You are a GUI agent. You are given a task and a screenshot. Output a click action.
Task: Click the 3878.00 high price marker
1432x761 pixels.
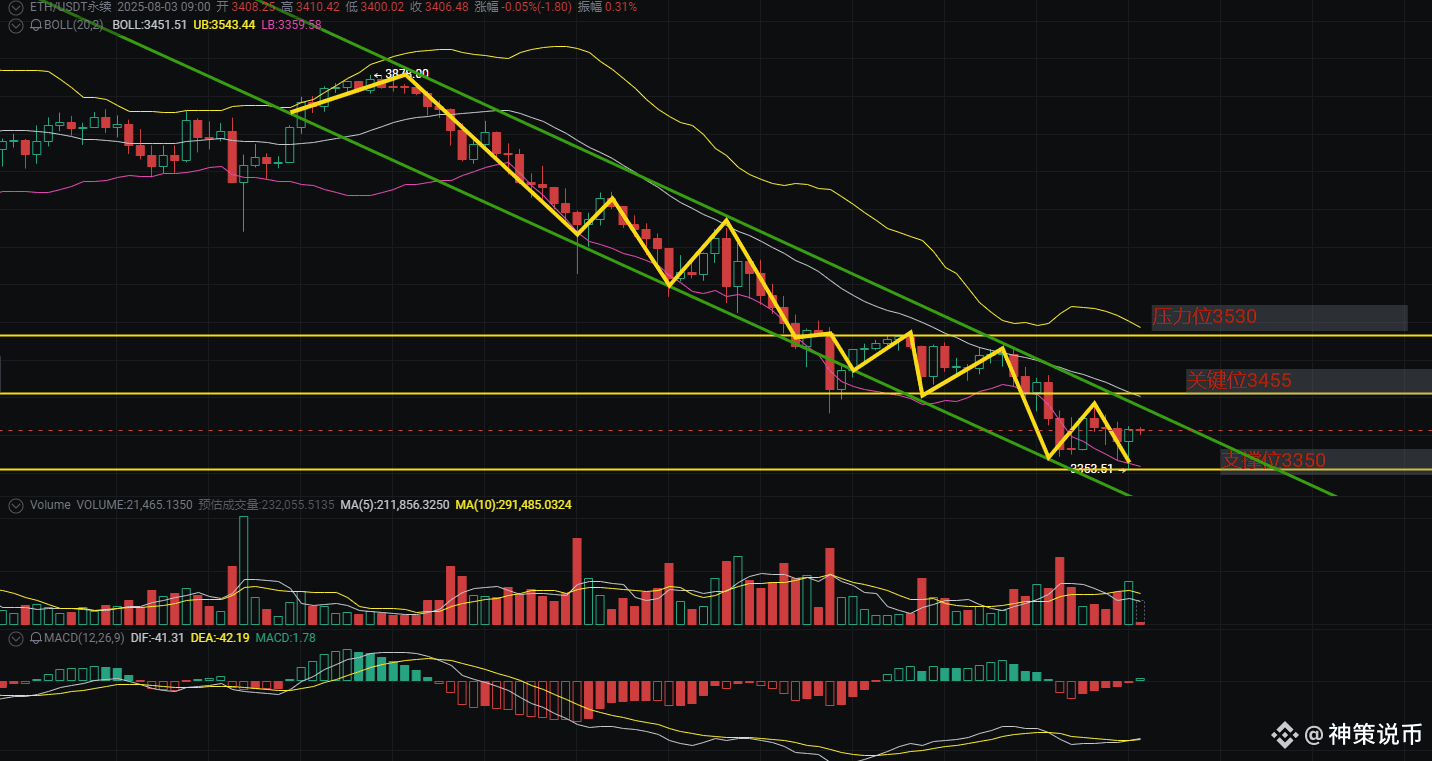406,74
